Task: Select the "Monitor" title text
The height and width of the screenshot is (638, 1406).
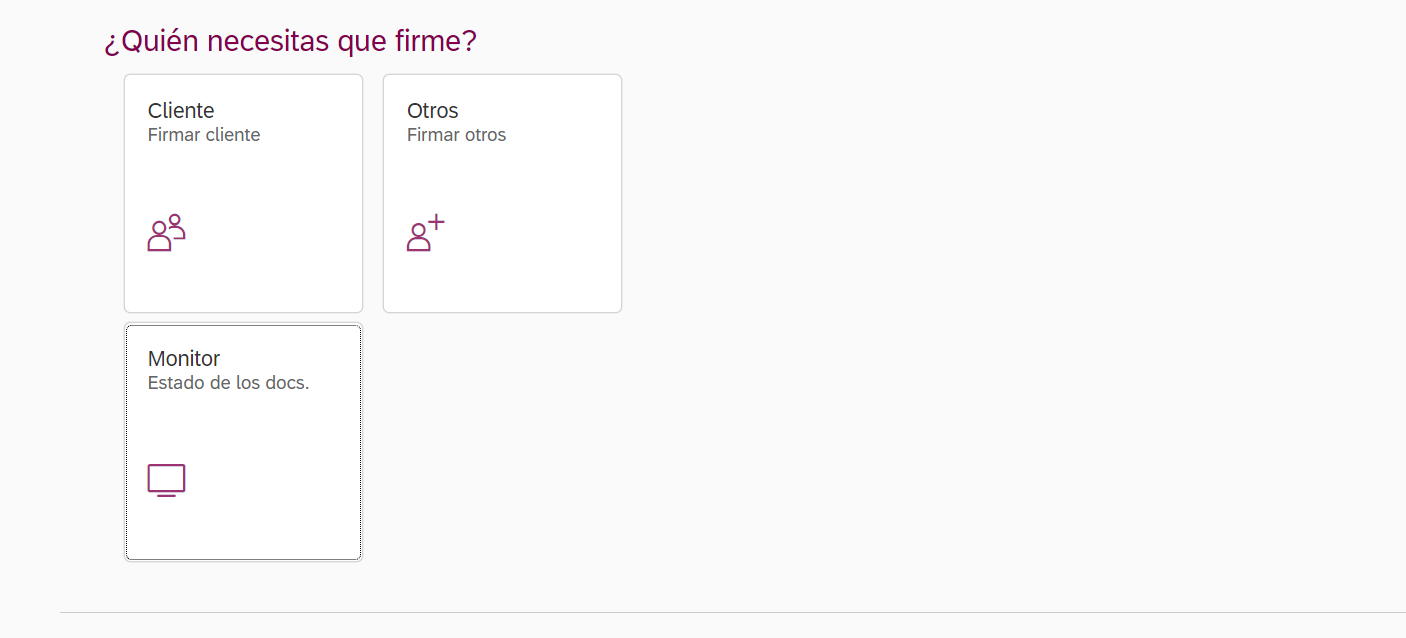Action: [x=184, y=358]
